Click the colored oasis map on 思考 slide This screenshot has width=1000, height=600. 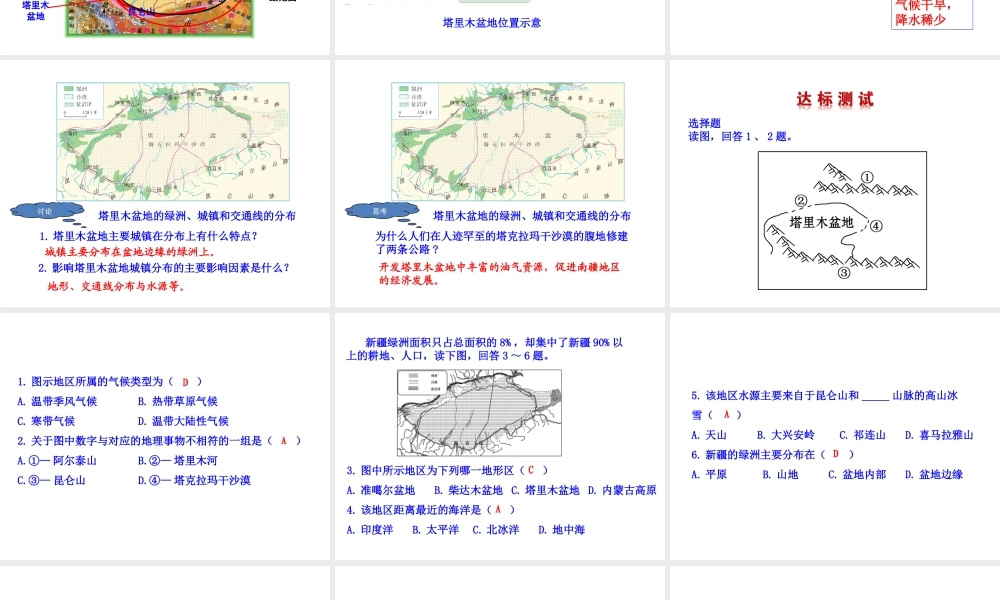click(x=508, y=142)
